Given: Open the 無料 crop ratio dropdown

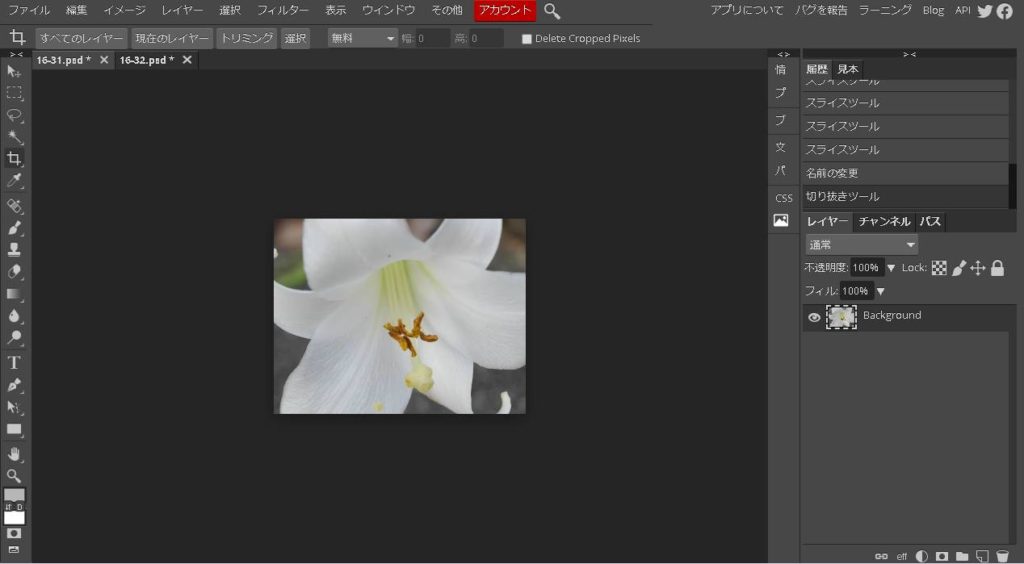Looking at the screenshot, I should pyautogui.click(x=363, y=38).
